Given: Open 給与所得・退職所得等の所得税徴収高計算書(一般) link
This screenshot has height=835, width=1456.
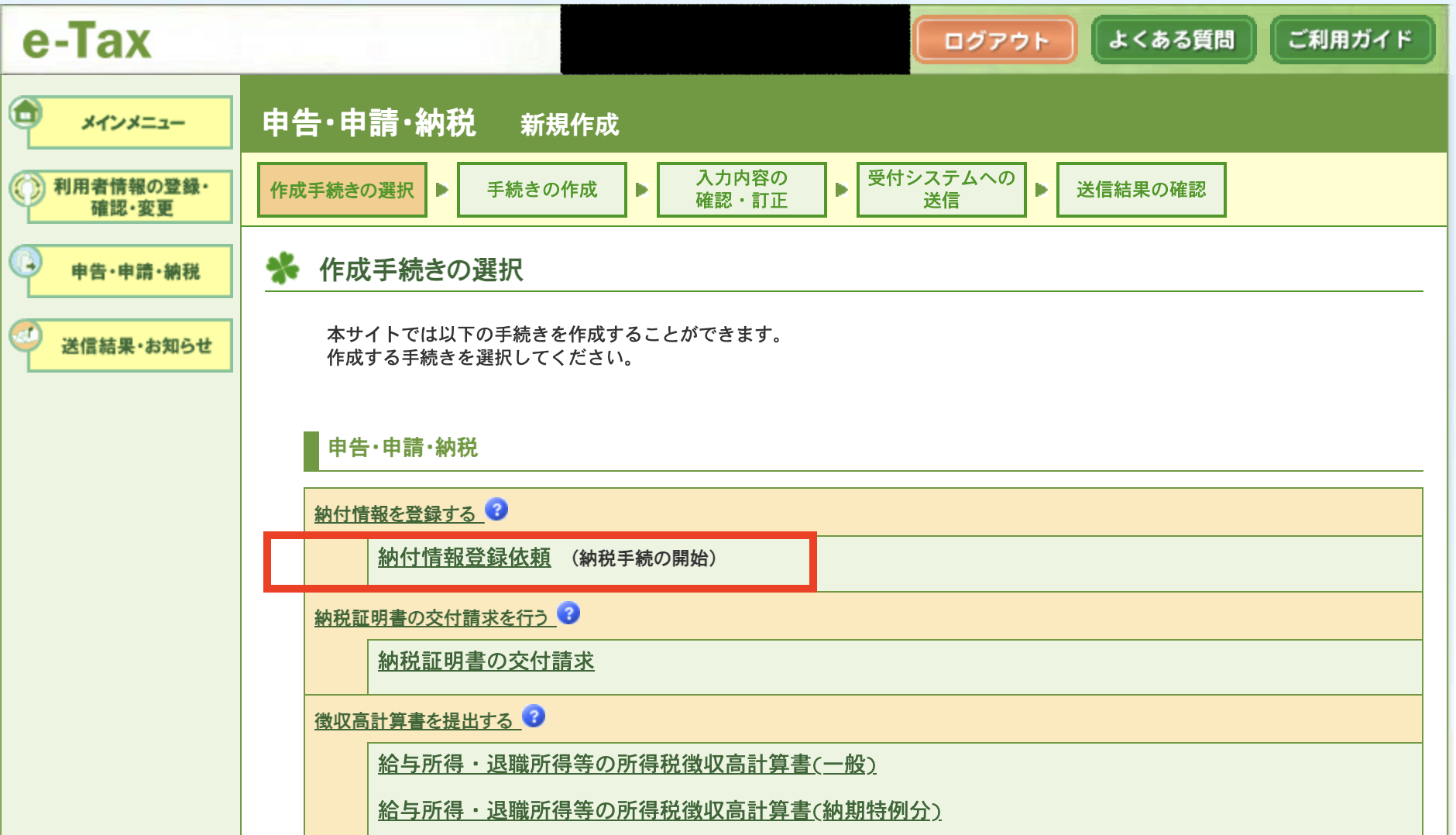Looking at the screenshot, I should (627, 765).
